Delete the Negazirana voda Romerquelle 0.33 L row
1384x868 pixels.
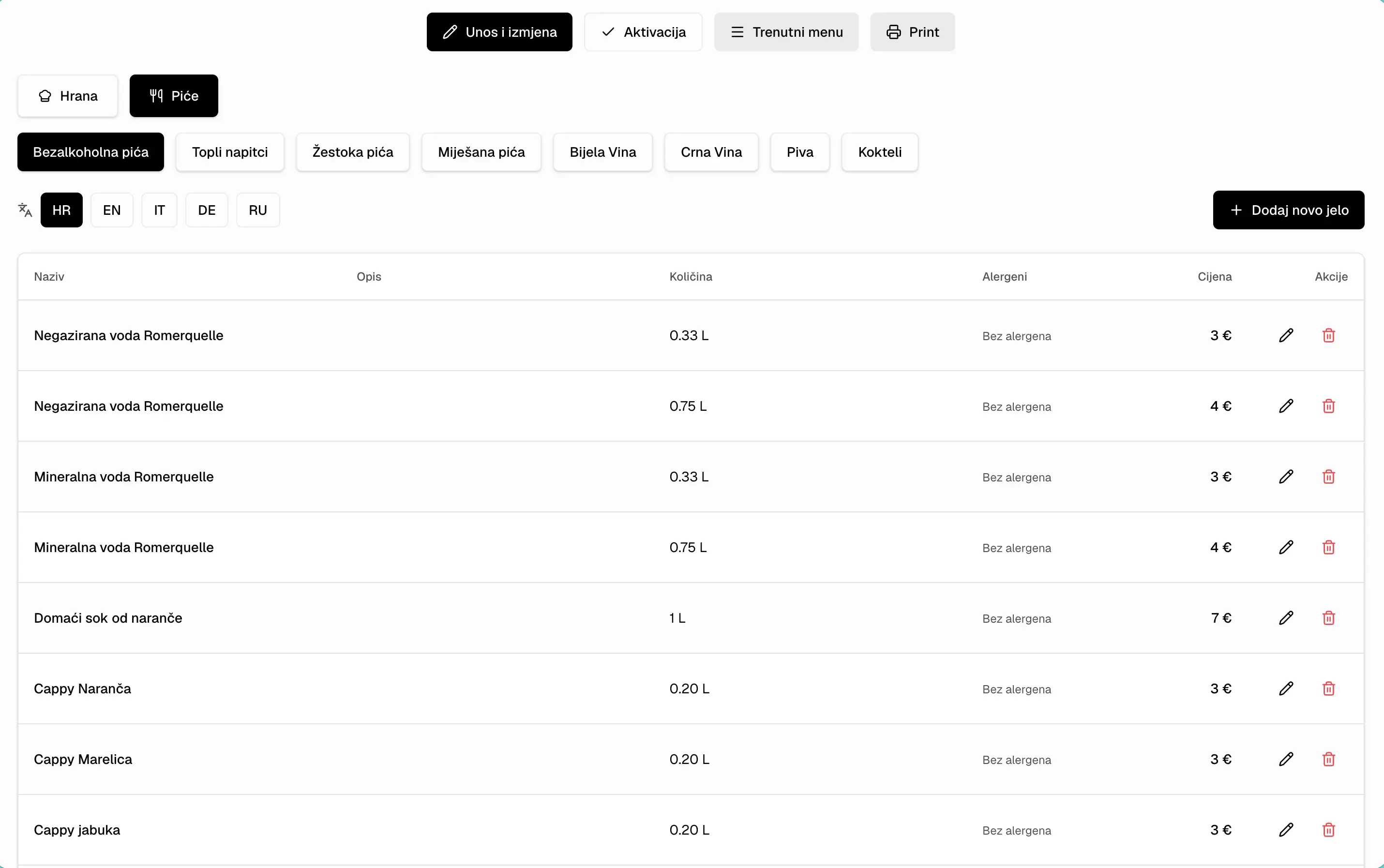(1328, 335)
